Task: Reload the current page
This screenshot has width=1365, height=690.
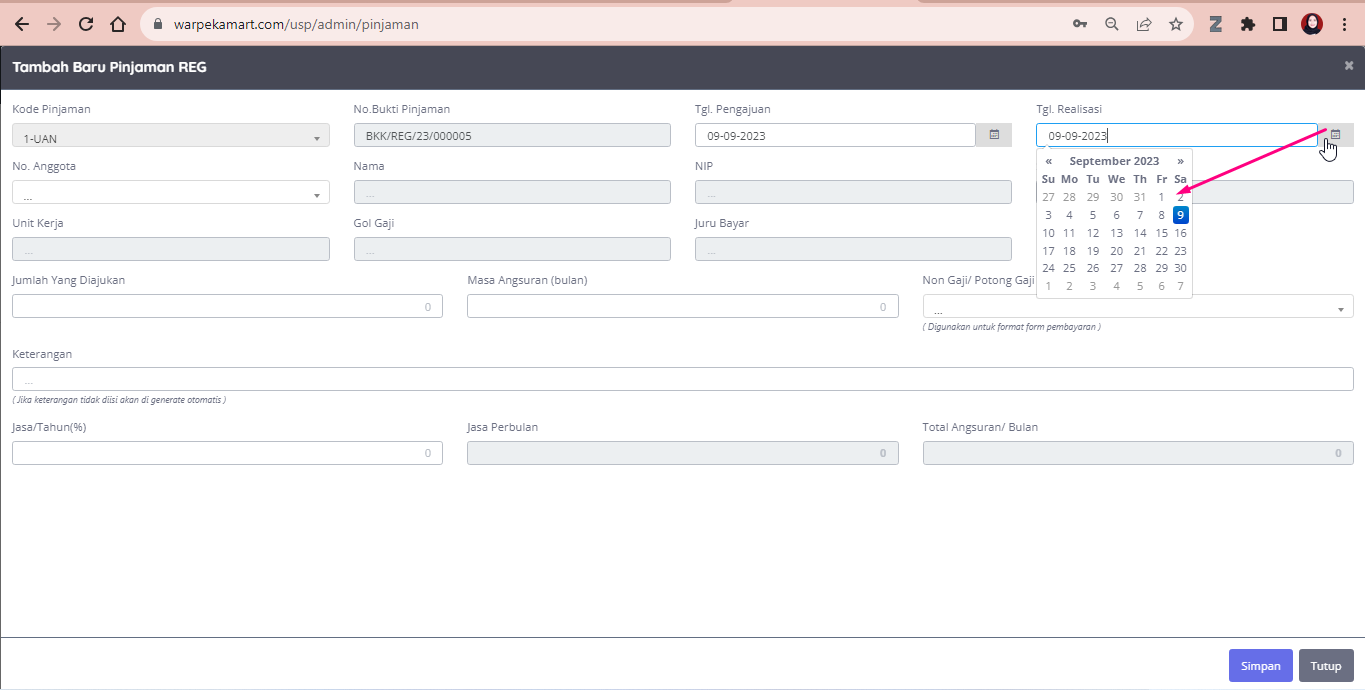Action: click(x=86, y=24)
